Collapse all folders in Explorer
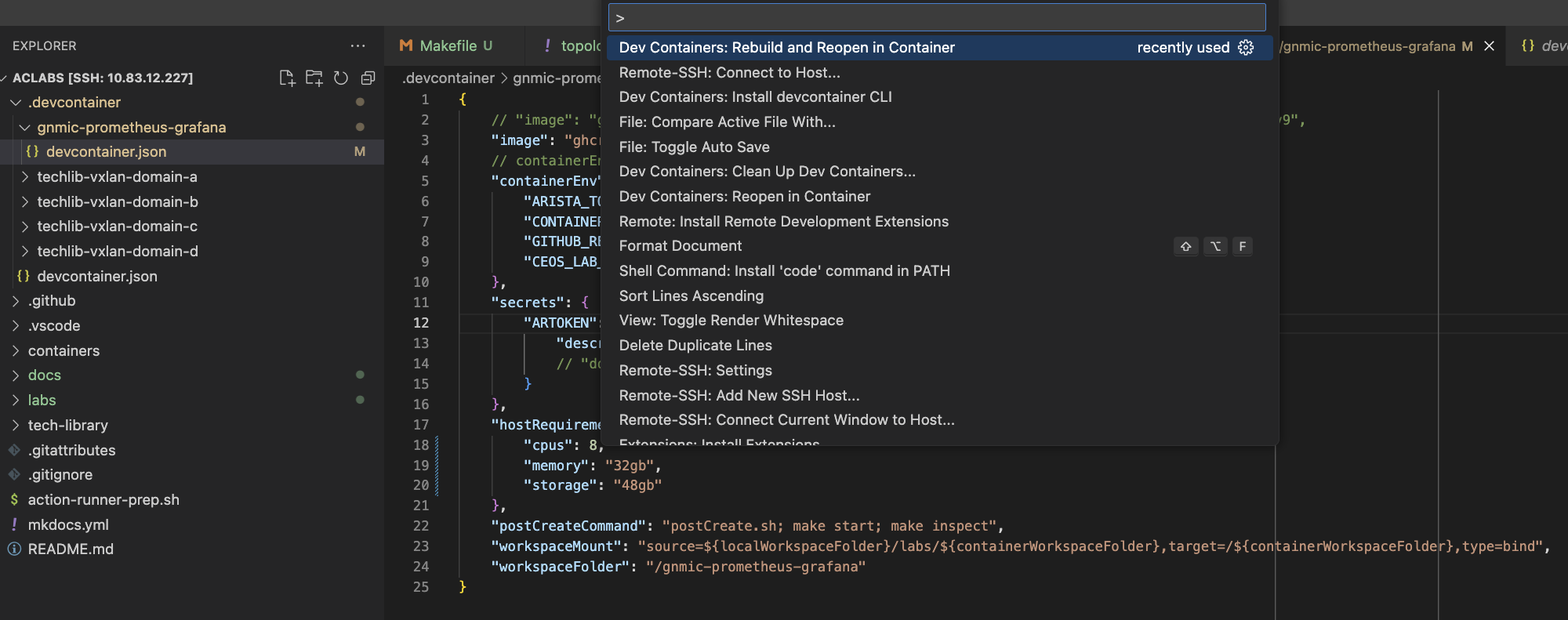1568x620 pixels. click(368, 78)
